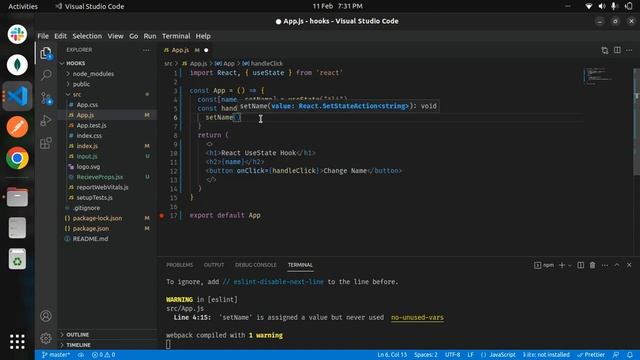This screenshot has width=640, height=360.
Task: Close the terminal panel
Action: pos(629,265)
